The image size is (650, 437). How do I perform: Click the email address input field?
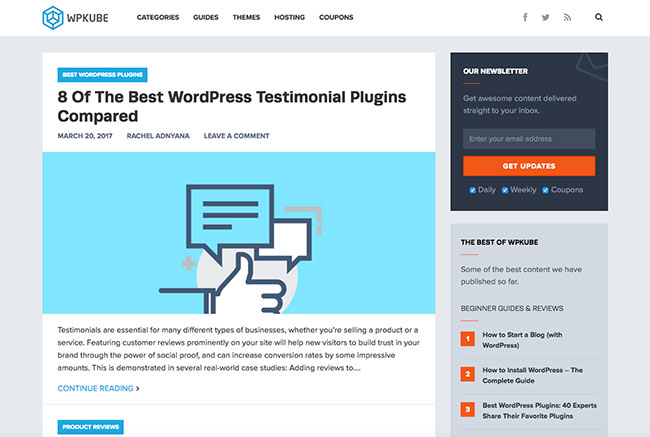pyautogui.click(x=529, y=139)
